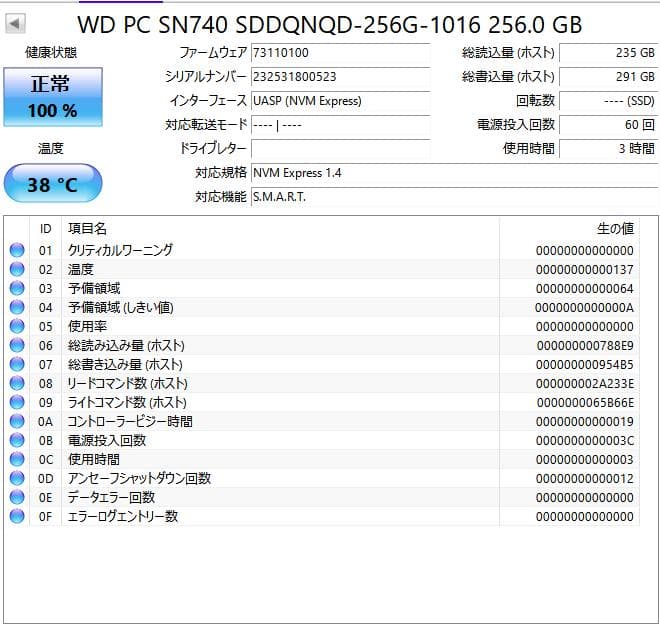
Task: Click the 38 °C temperature indicator
Action: pos(53,183)
